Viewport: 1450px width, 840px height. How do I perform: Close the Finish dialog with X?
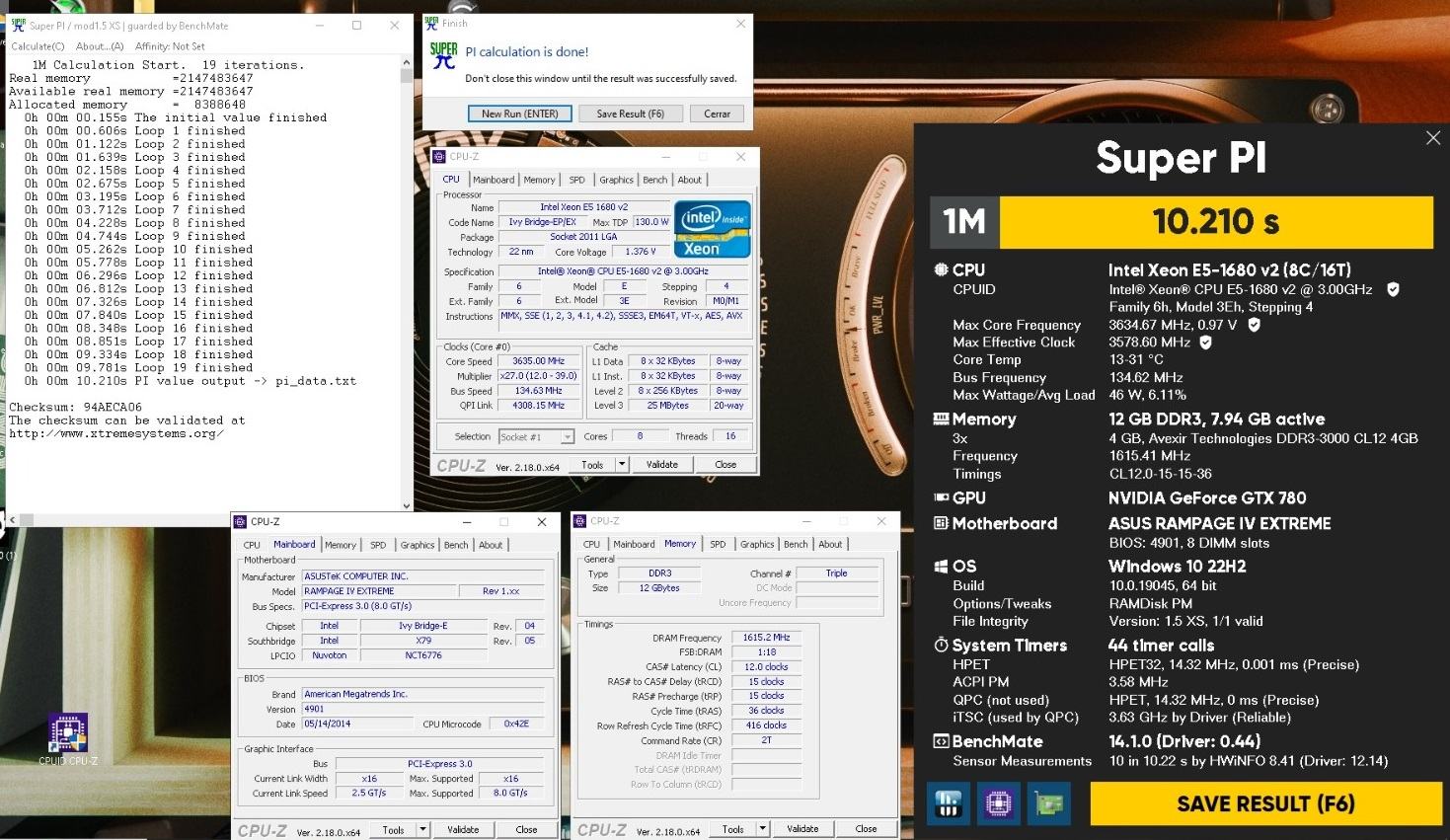(x=740, y=24)
